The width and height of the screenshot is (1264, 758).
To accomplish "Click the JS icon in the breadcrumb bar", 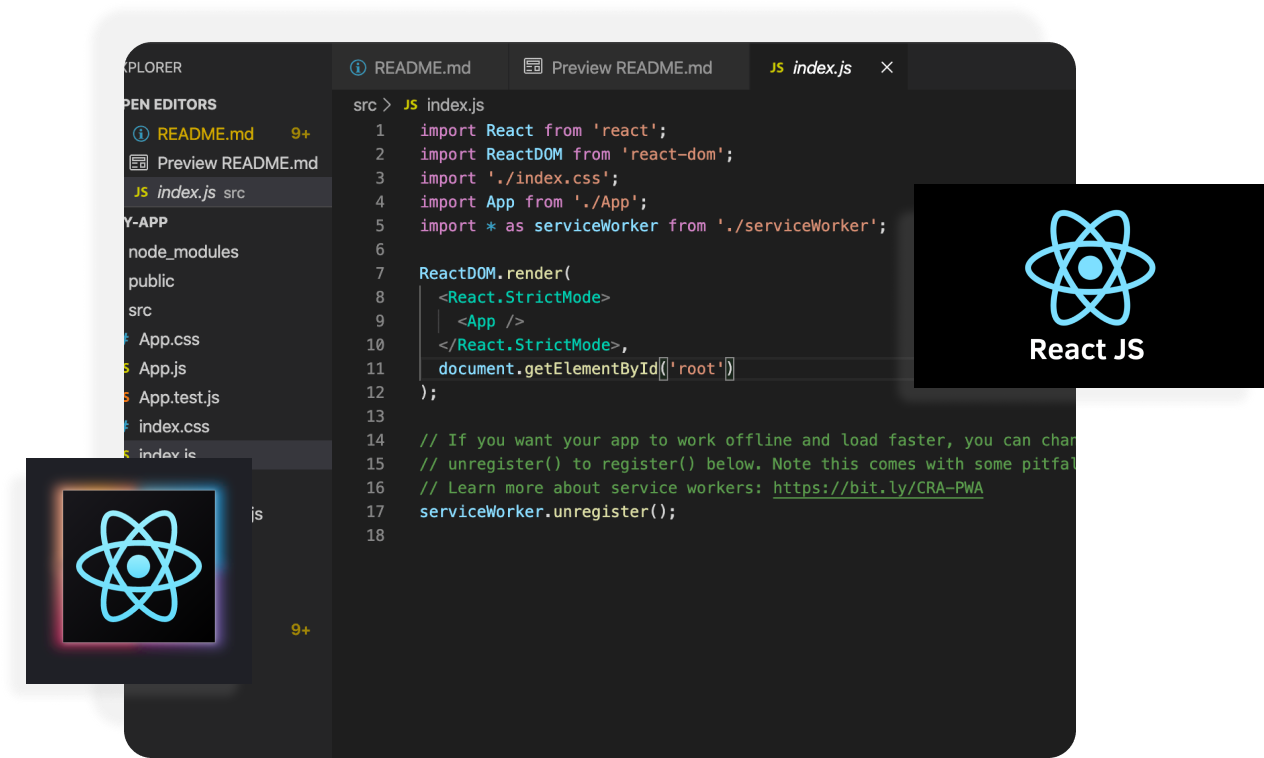I will click(x=409, y=104).
